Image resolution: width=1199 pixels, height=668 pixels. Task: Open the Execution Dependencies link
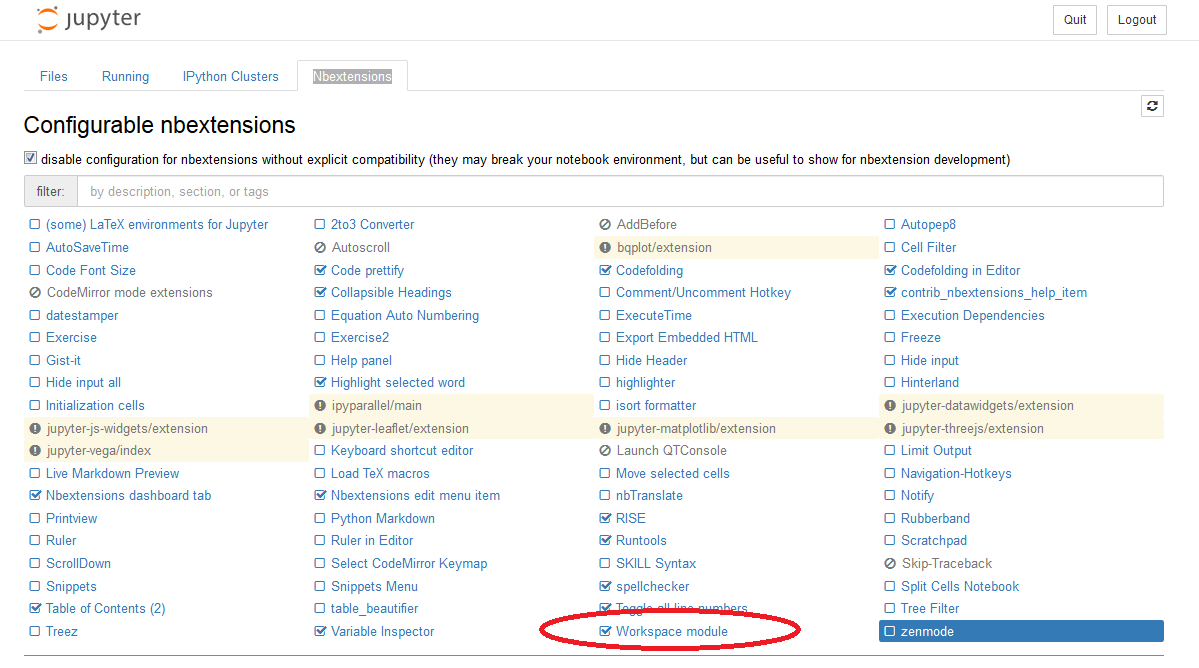coord(972,316)
